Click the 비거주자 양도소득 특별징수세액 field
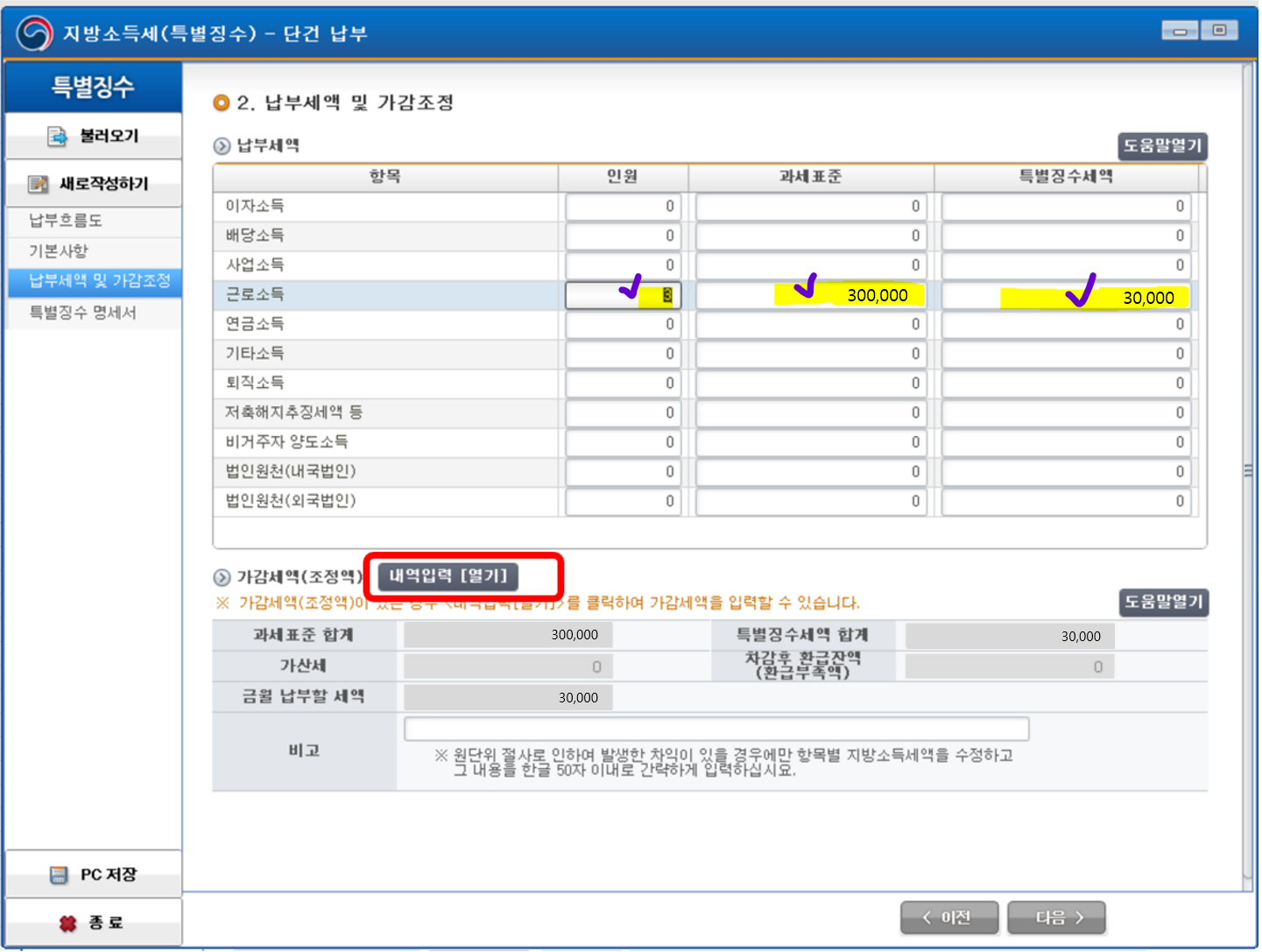 pyautogui.click(x=1066, y=443)
